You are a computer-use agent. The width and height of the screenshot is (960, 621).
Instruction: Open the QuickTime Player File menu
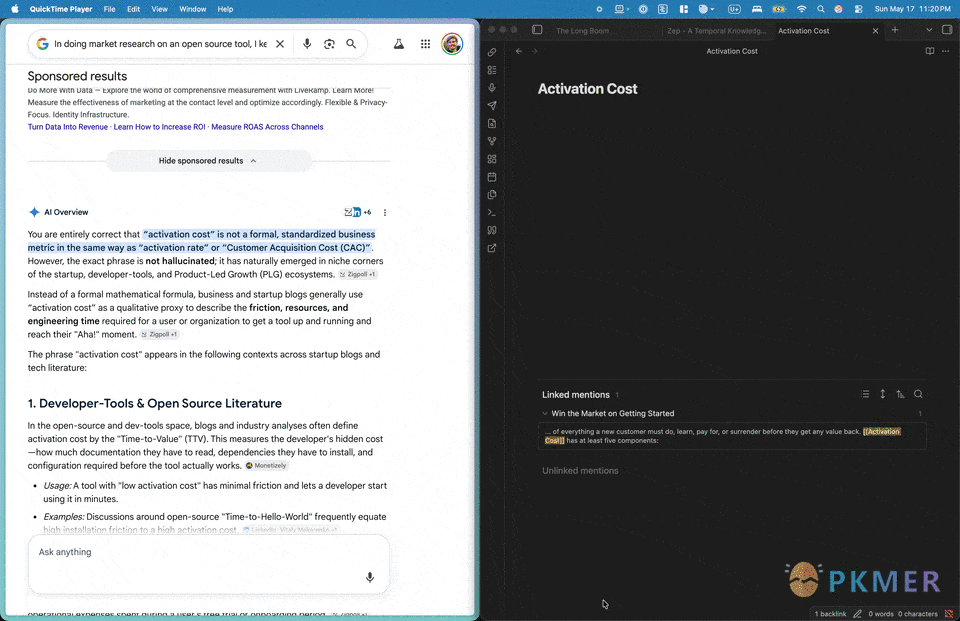coord(109,9)
